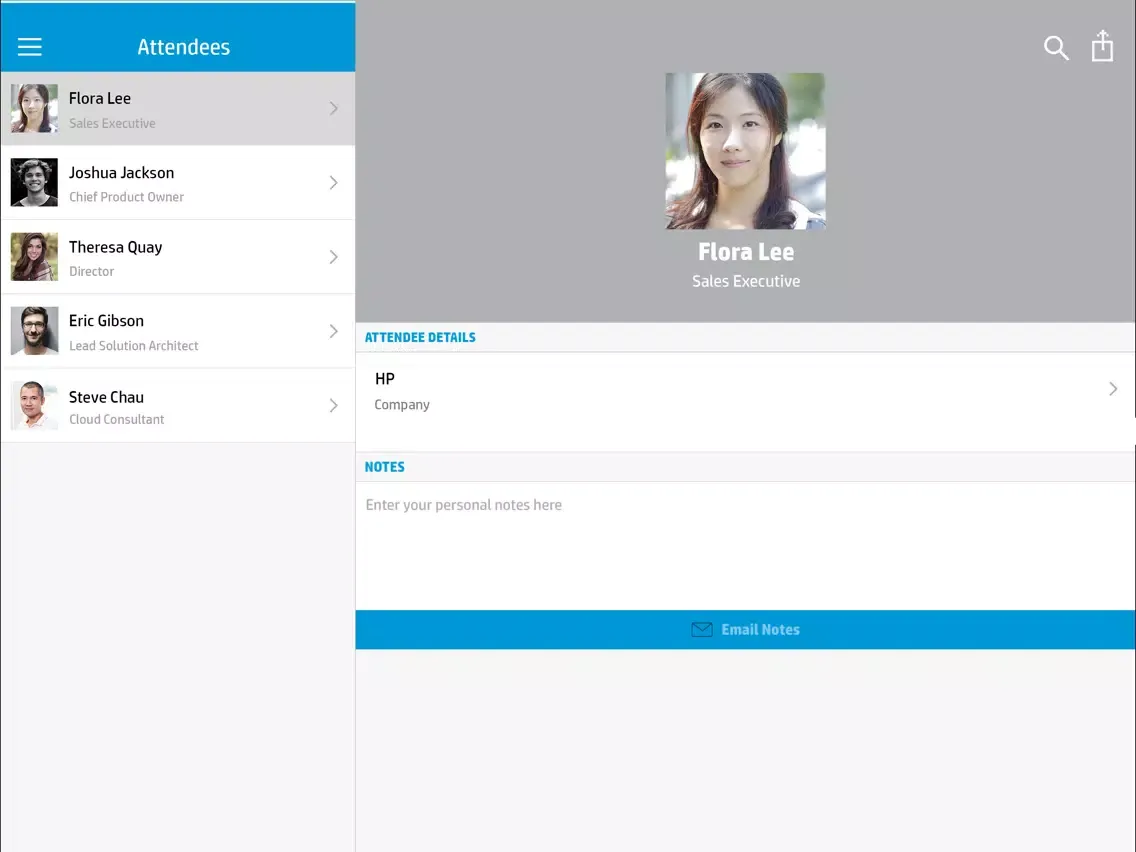Viewport: 1136px width, 852px height.
Task: Click Joshua Jackson's avatar photo
Action: tap(34, 183)
